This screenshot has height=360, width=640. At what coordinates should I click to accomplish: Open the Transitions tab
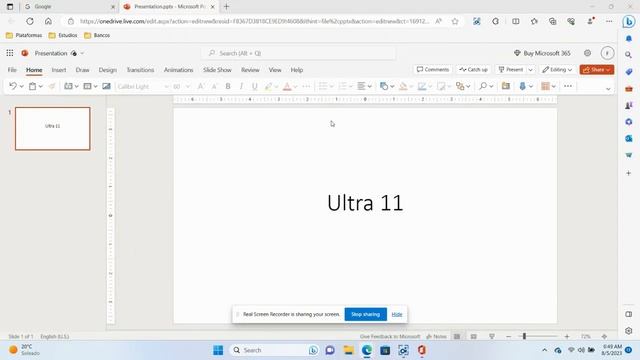(140, 70)
